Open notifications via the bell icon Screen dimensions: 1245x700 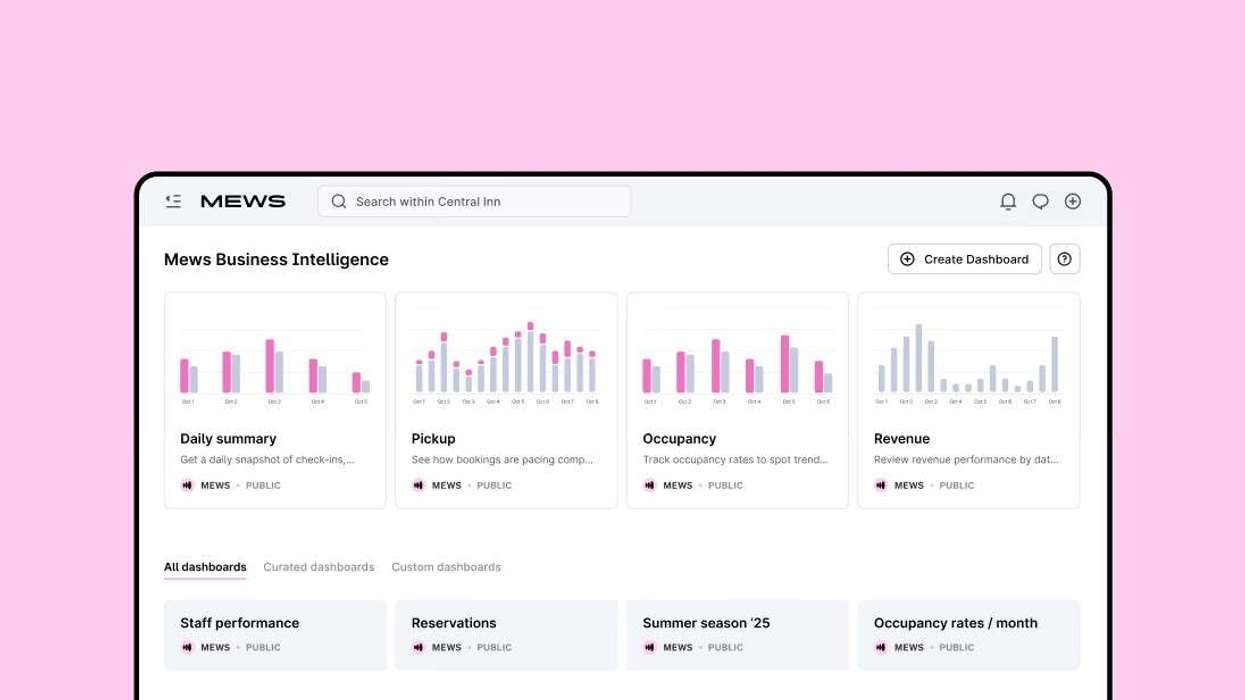[x=1008, y=201]
